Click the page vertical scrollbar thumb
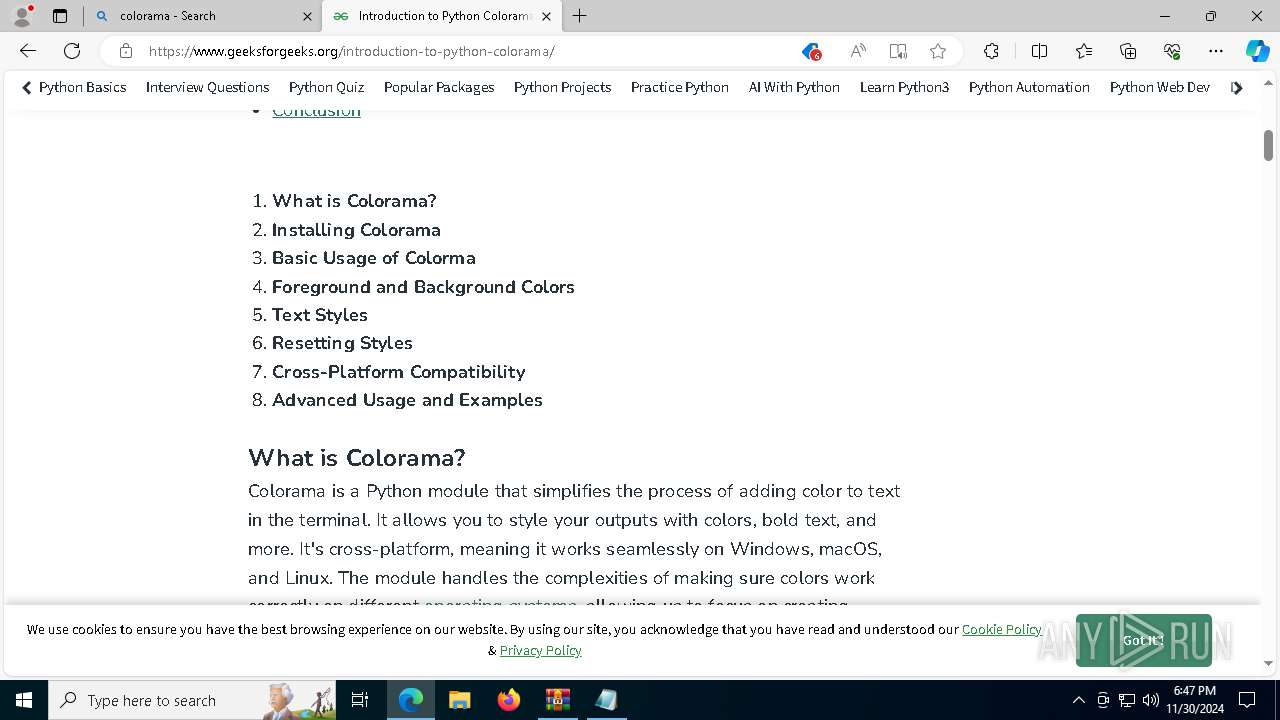 coord(1268,145)
